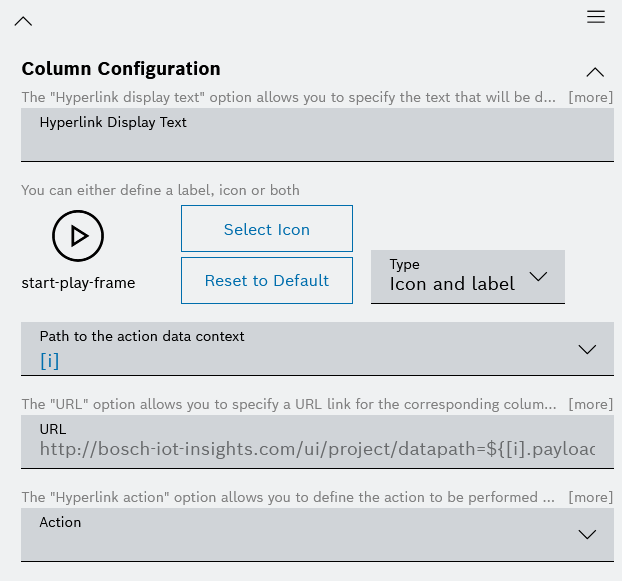This screenshot has height=581, width=622.
Task: Click into the URL input field
Action: point(317,449)
